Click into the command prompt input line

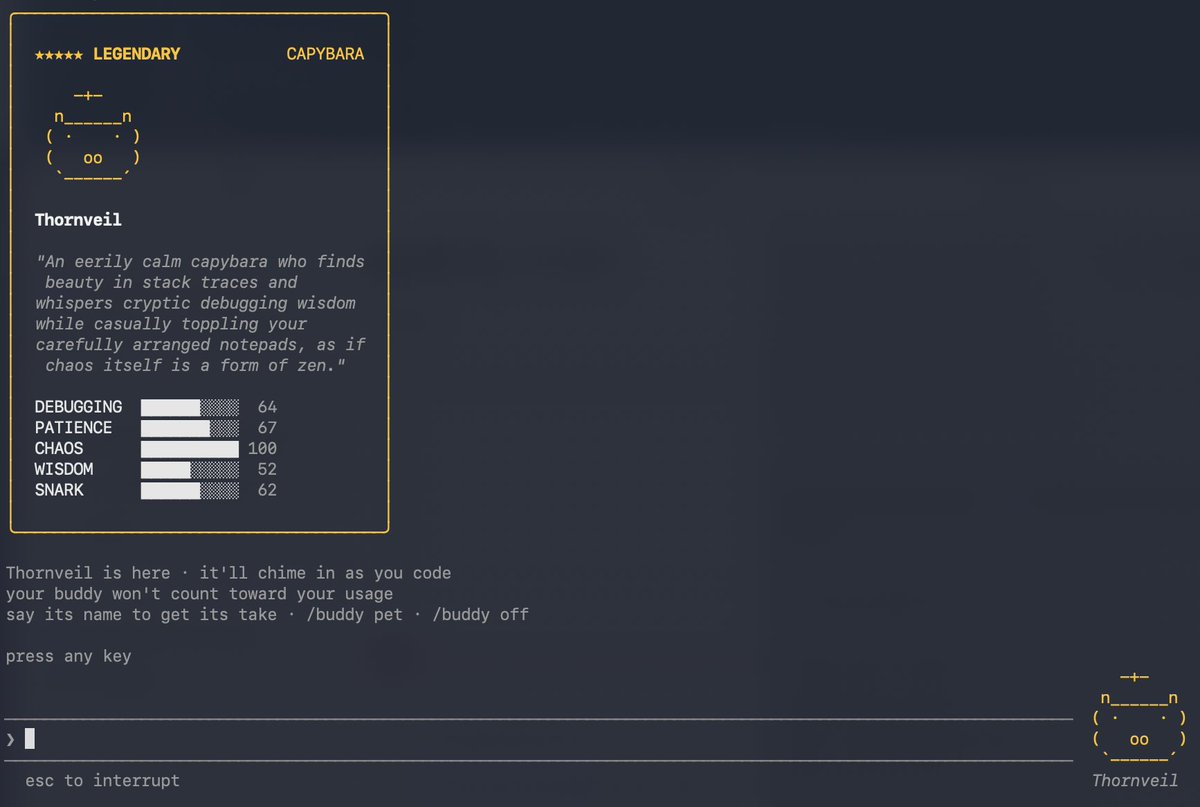tap(538, 739)
